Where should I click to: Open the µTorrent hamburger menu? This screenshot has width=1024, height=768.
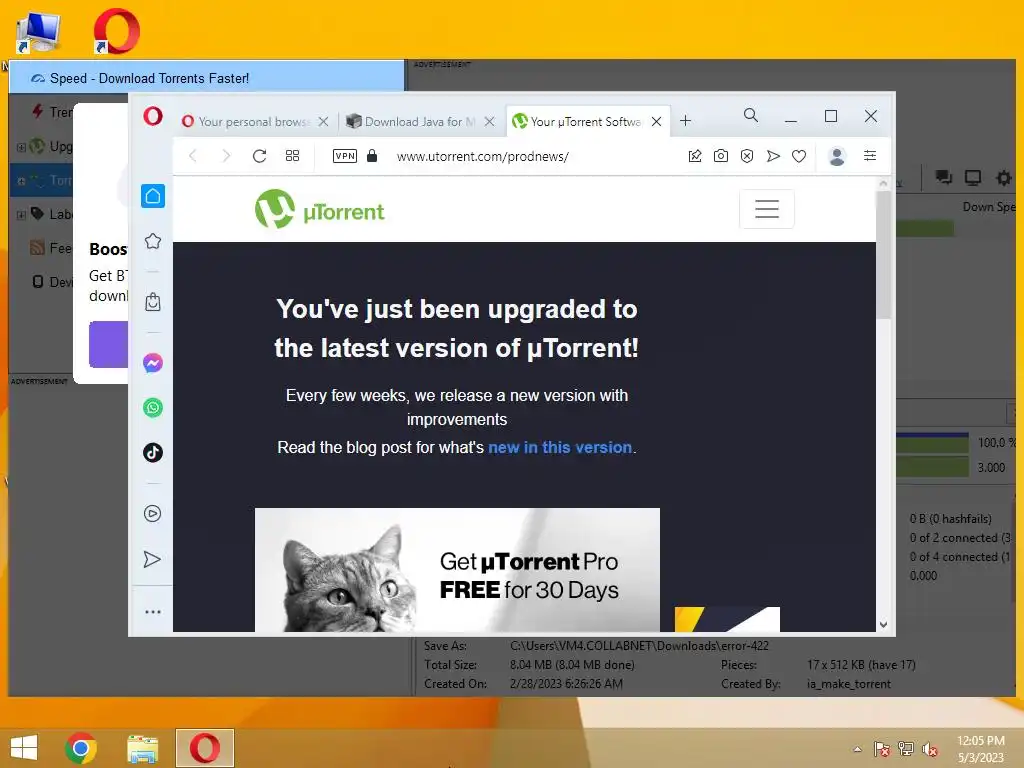(767, 209)
